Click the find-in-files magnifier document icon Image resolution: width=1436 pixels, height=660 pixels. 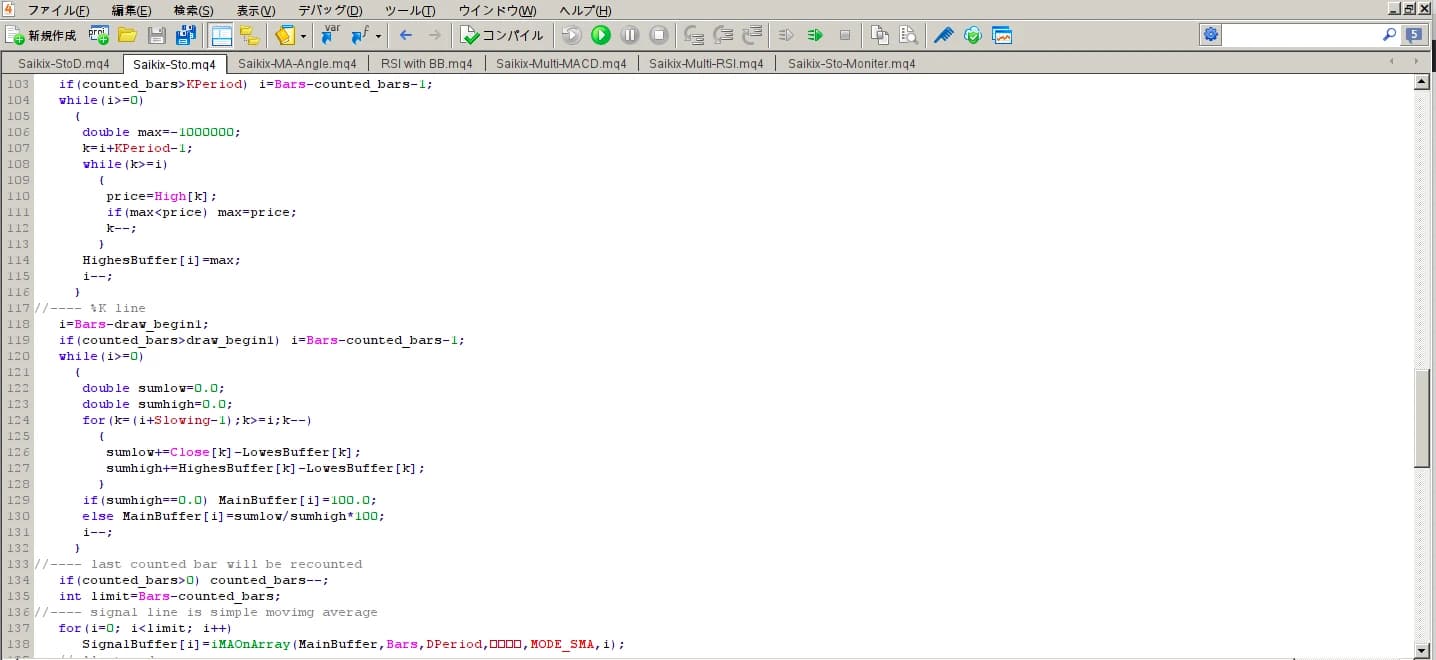point(908,35)
